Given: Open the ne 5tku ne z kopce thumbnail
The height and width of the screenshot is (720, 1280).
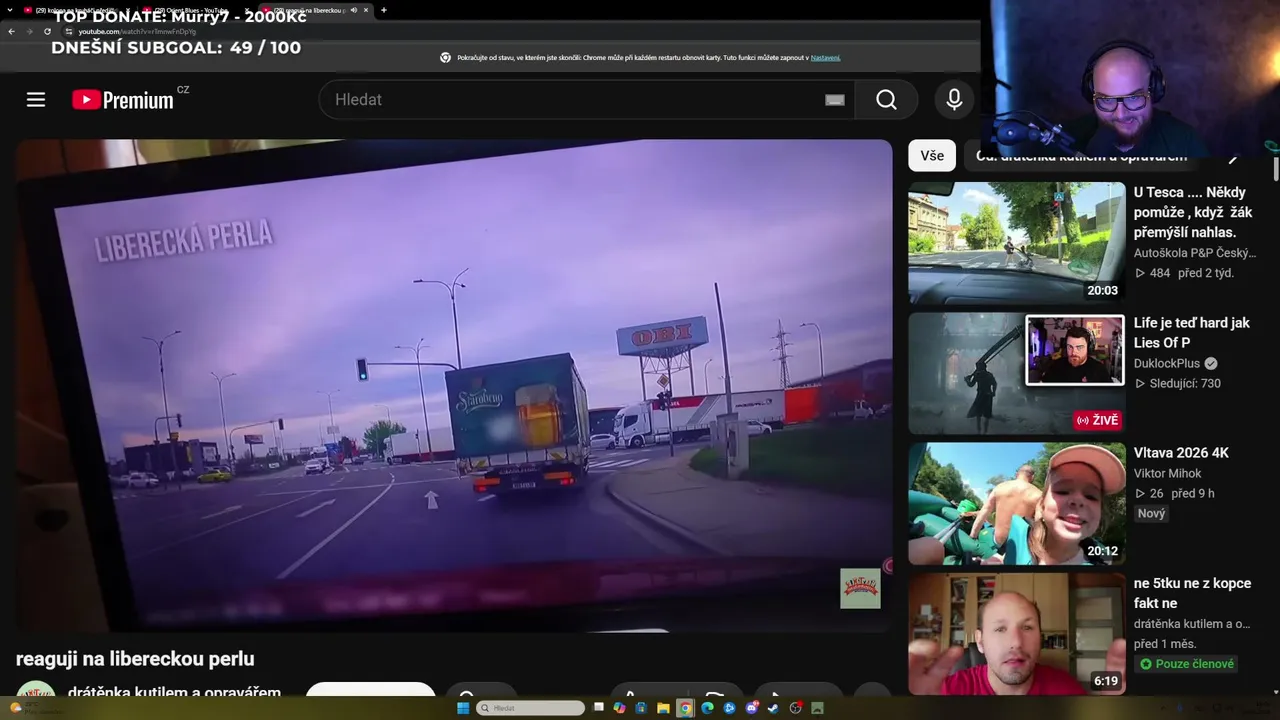Looking at the screenshot, I should [1017, 634].
